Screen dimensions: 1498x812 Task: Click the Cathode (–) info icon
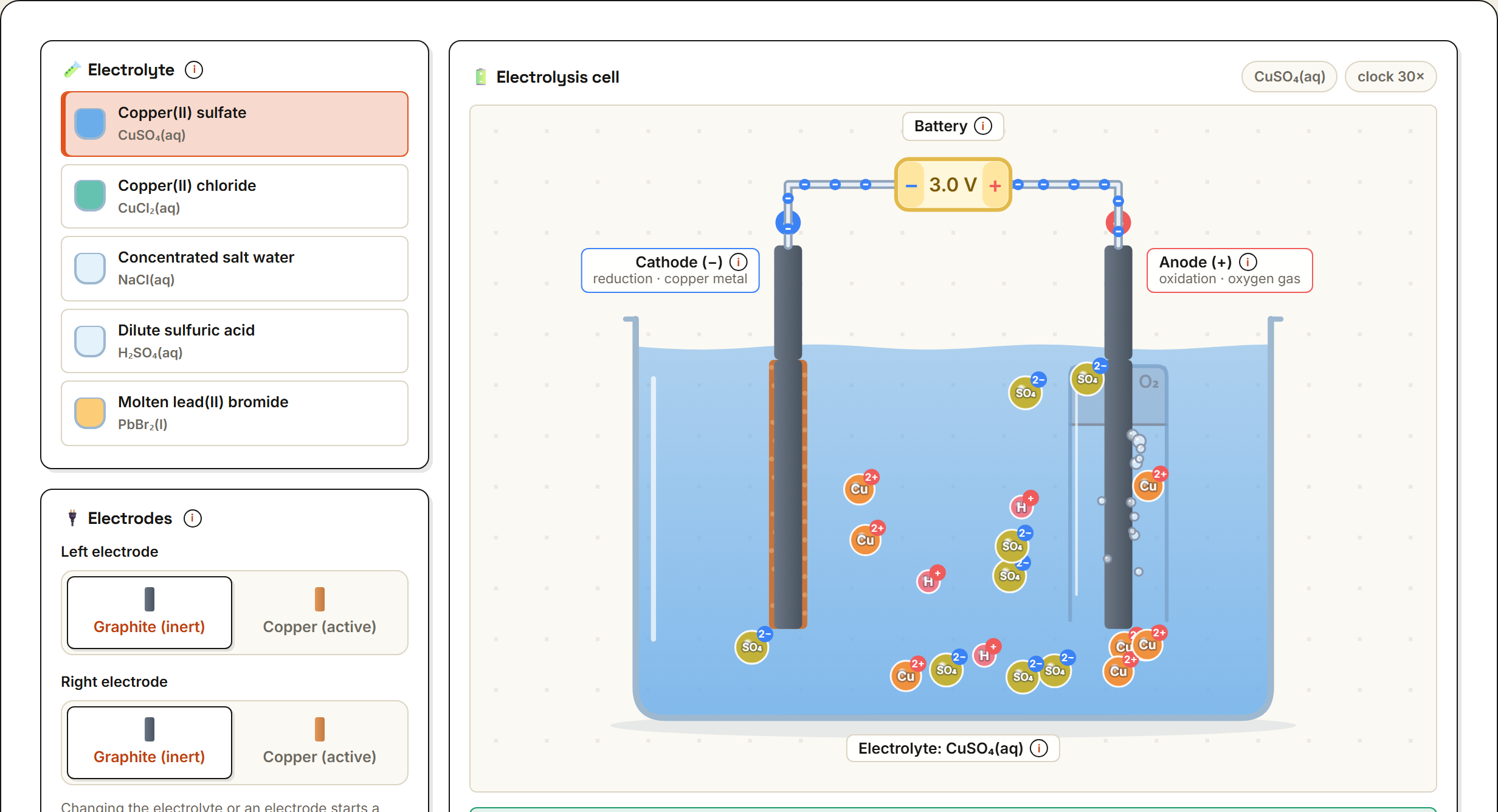739,262
